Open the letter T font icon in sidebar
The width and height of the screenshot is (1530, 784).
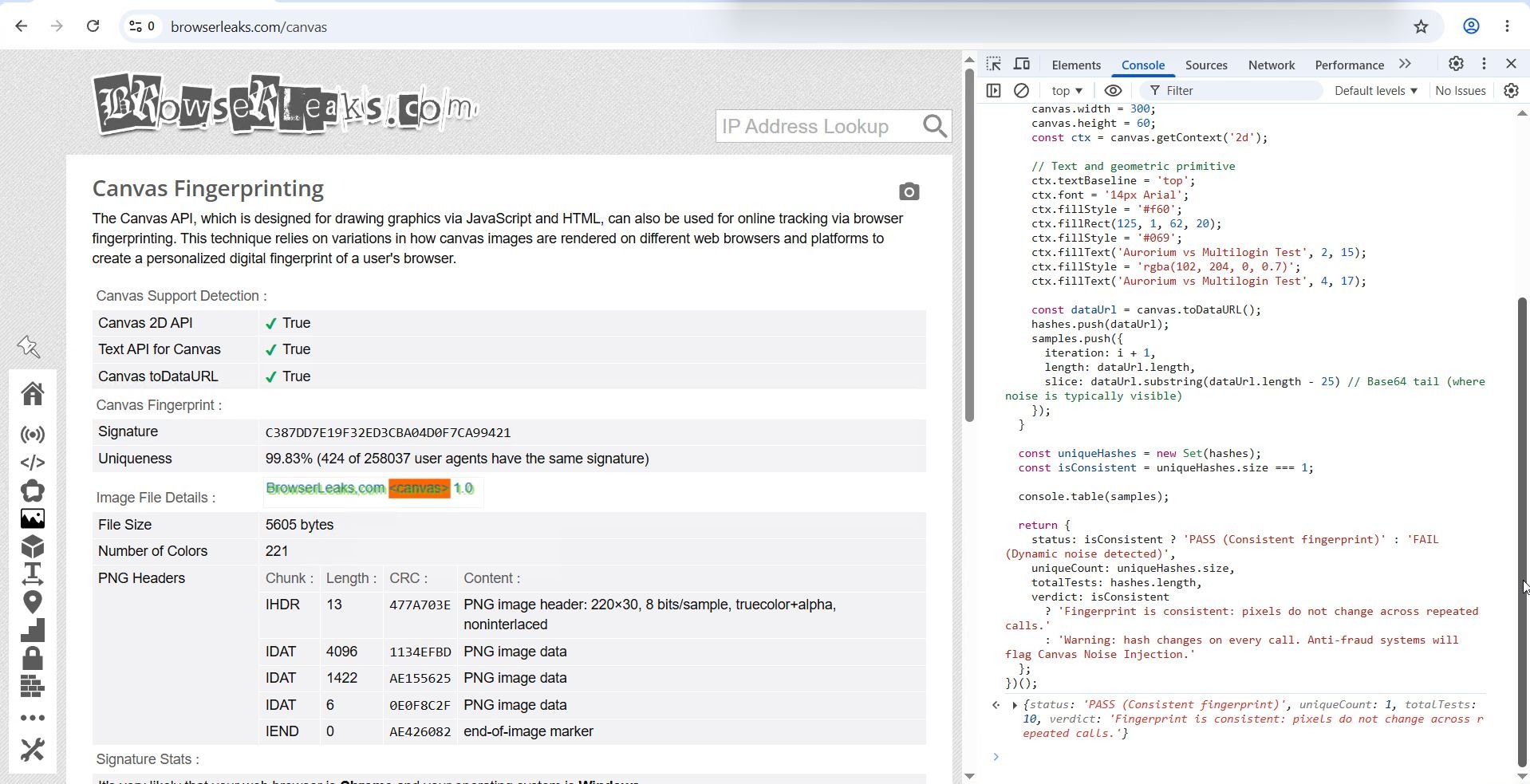33,573
